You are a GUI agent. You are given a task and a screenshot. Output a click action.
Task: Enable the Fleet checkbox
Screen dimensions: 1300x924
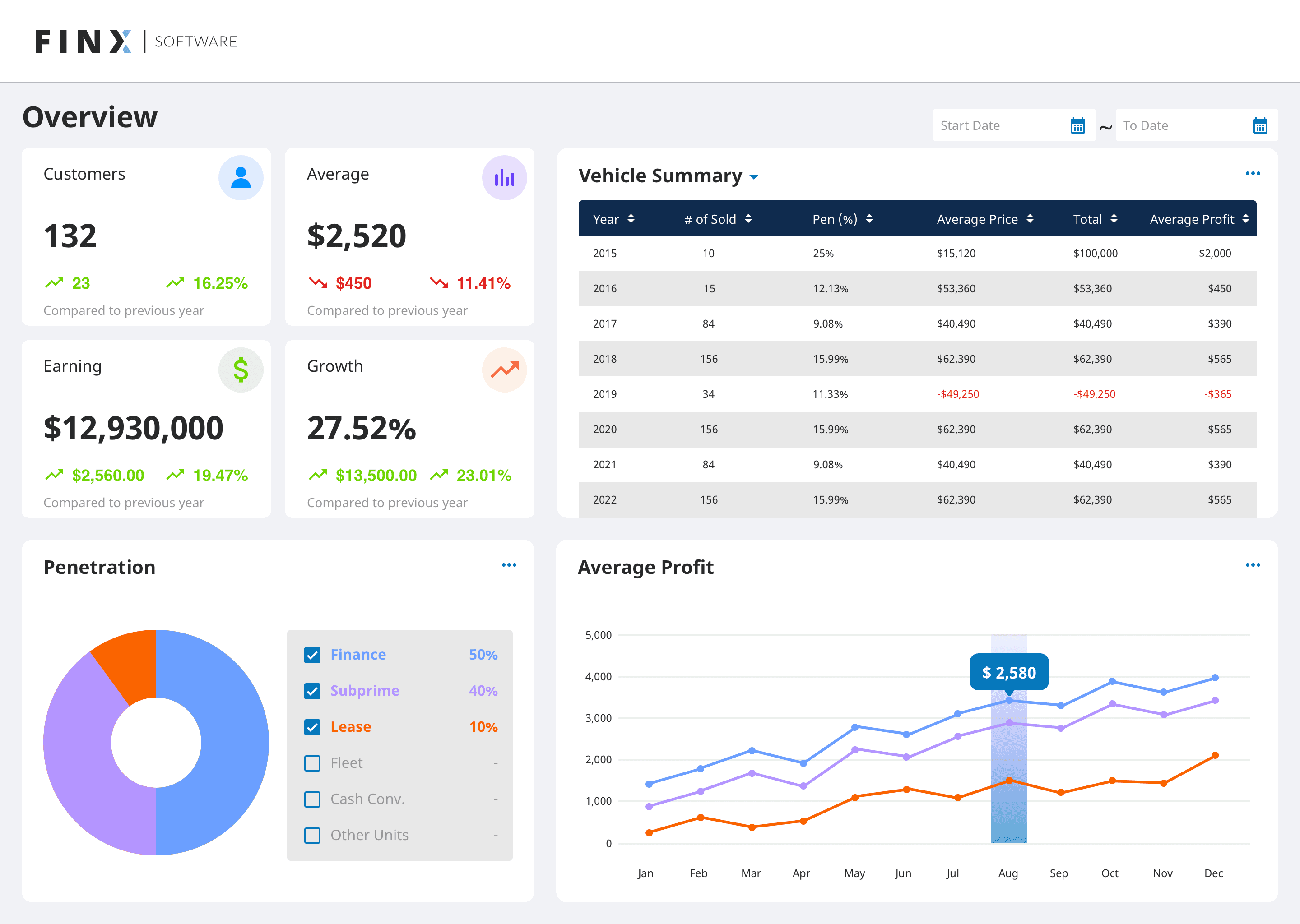(x=312, y=763)
